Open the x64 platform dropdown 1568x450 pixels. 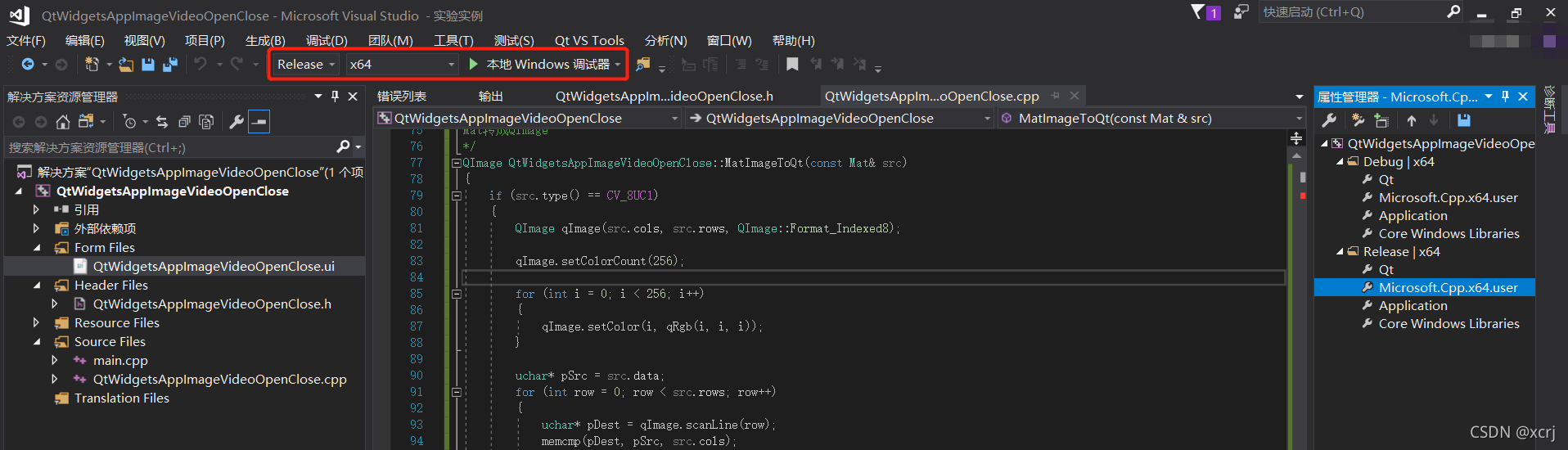point(401,64)
